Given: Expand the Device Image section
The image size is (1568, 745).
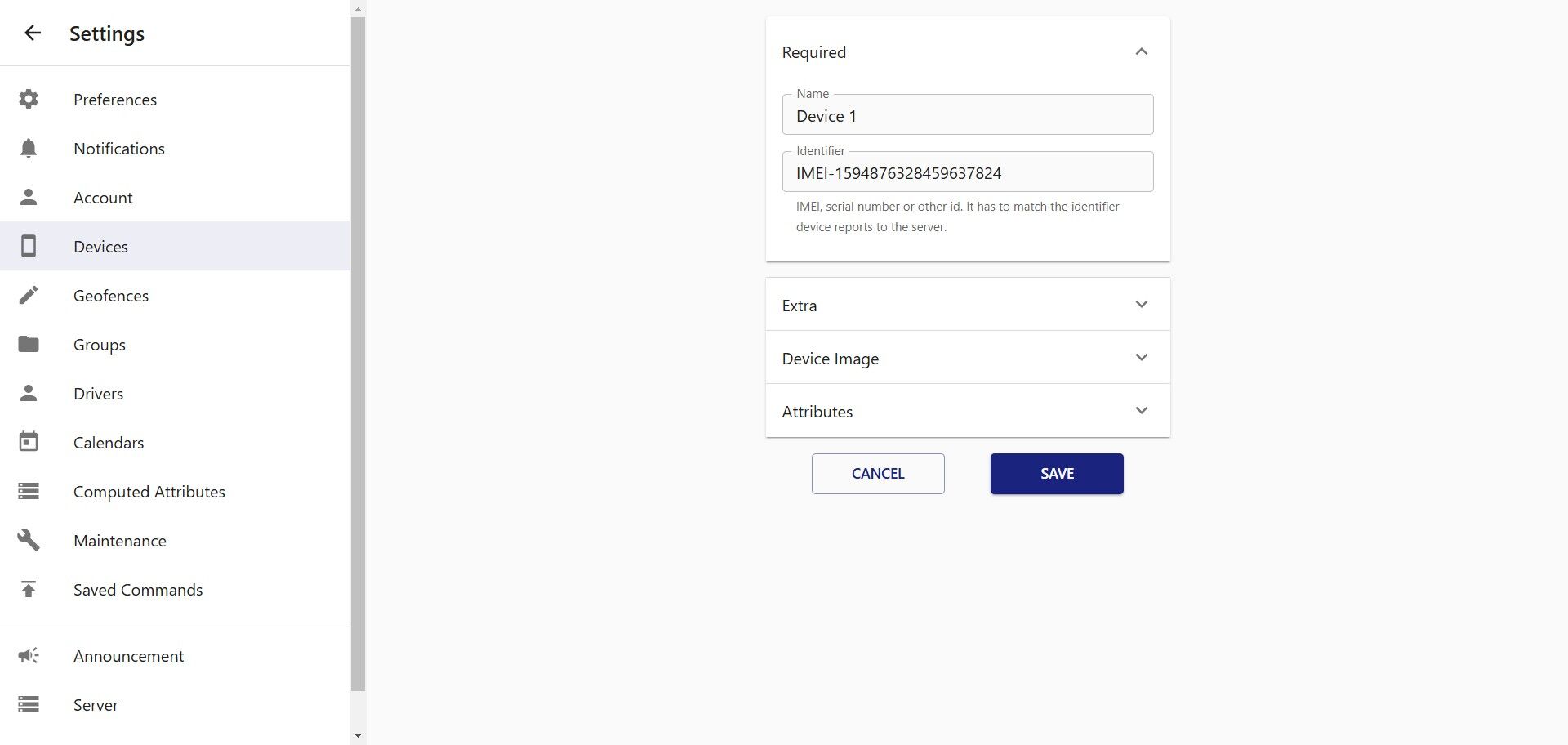Looking at the screenshot, I should pos(968,358).
